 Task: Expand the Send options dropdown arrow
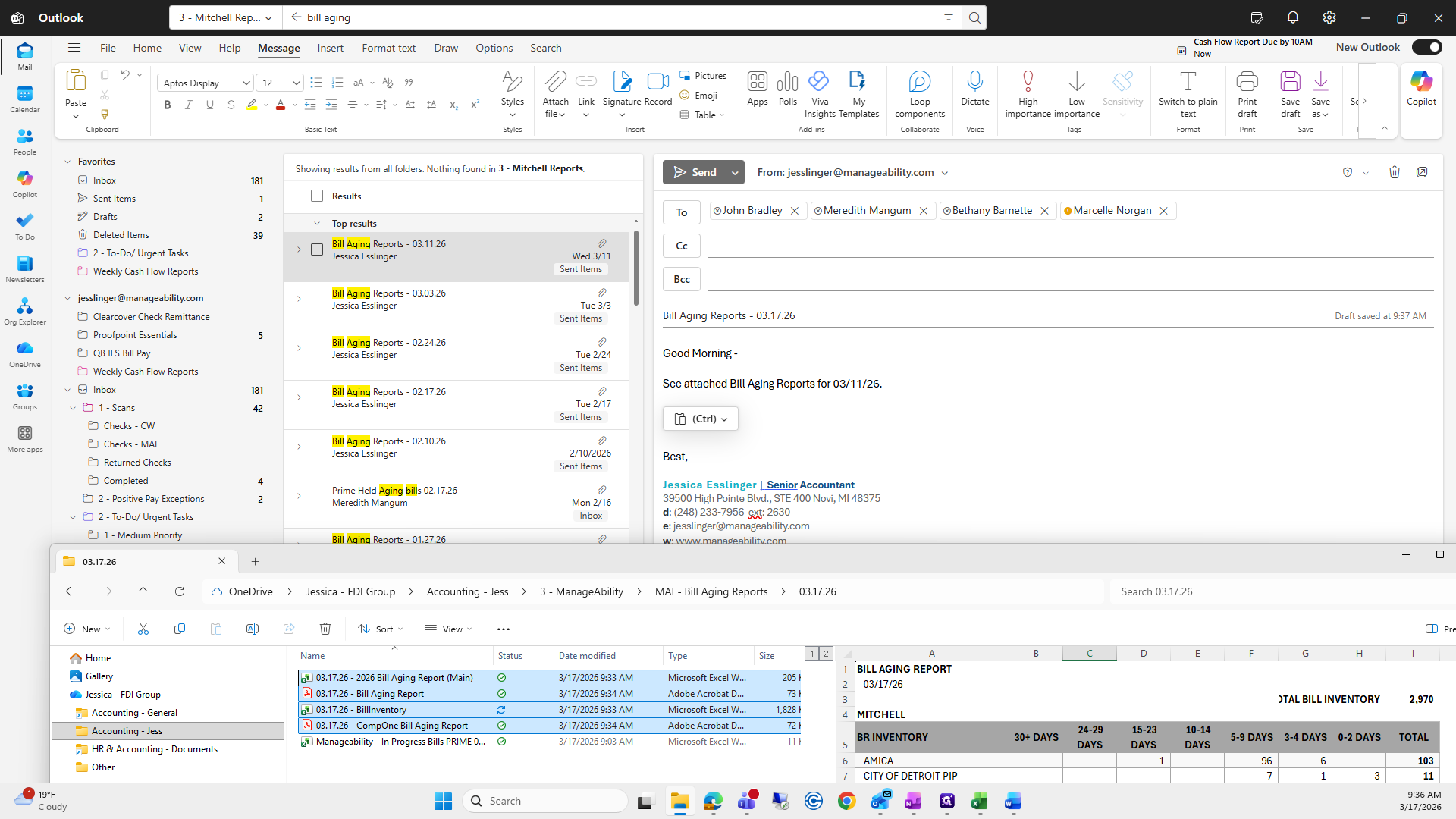point(735,172)
